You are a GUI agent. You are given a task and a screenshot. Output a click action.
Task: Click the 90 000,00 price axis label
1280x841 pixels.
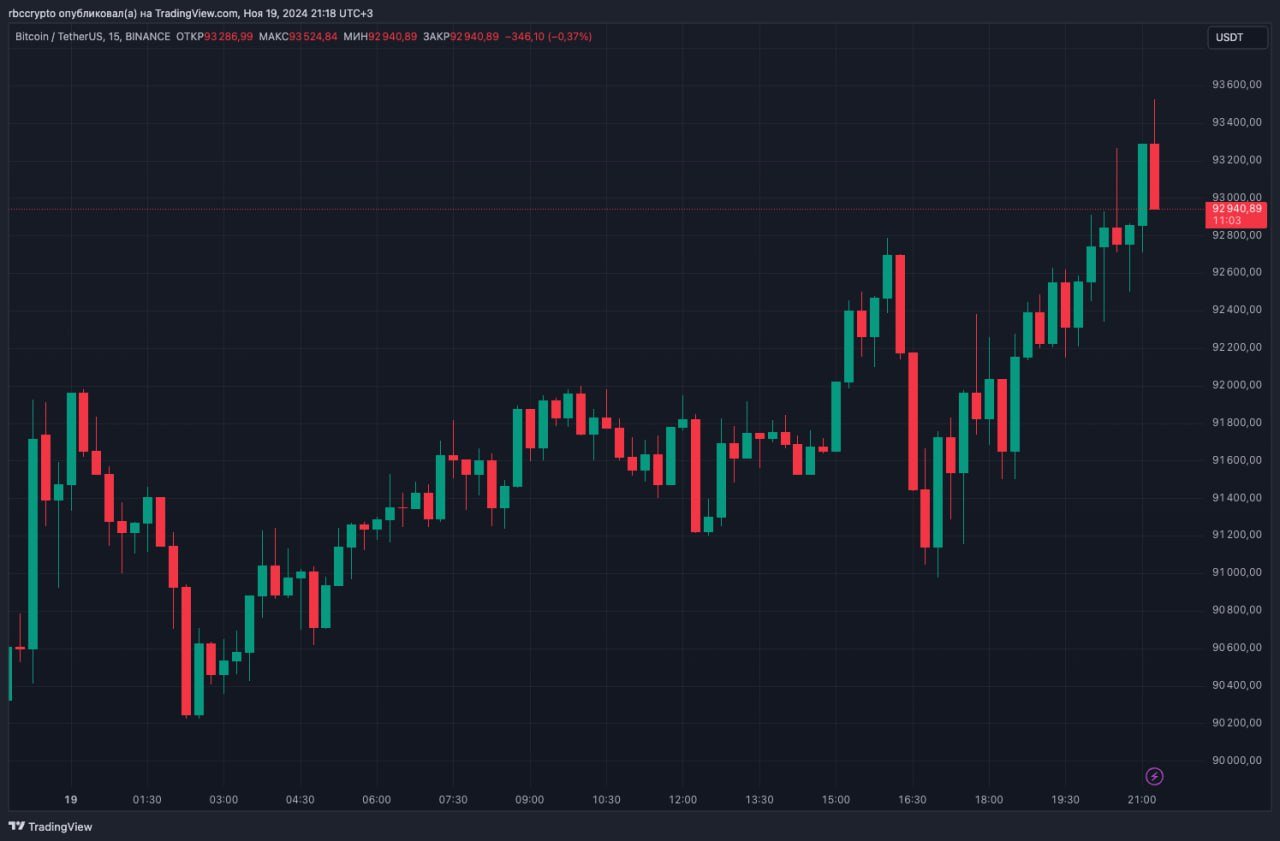(1236, 760)
